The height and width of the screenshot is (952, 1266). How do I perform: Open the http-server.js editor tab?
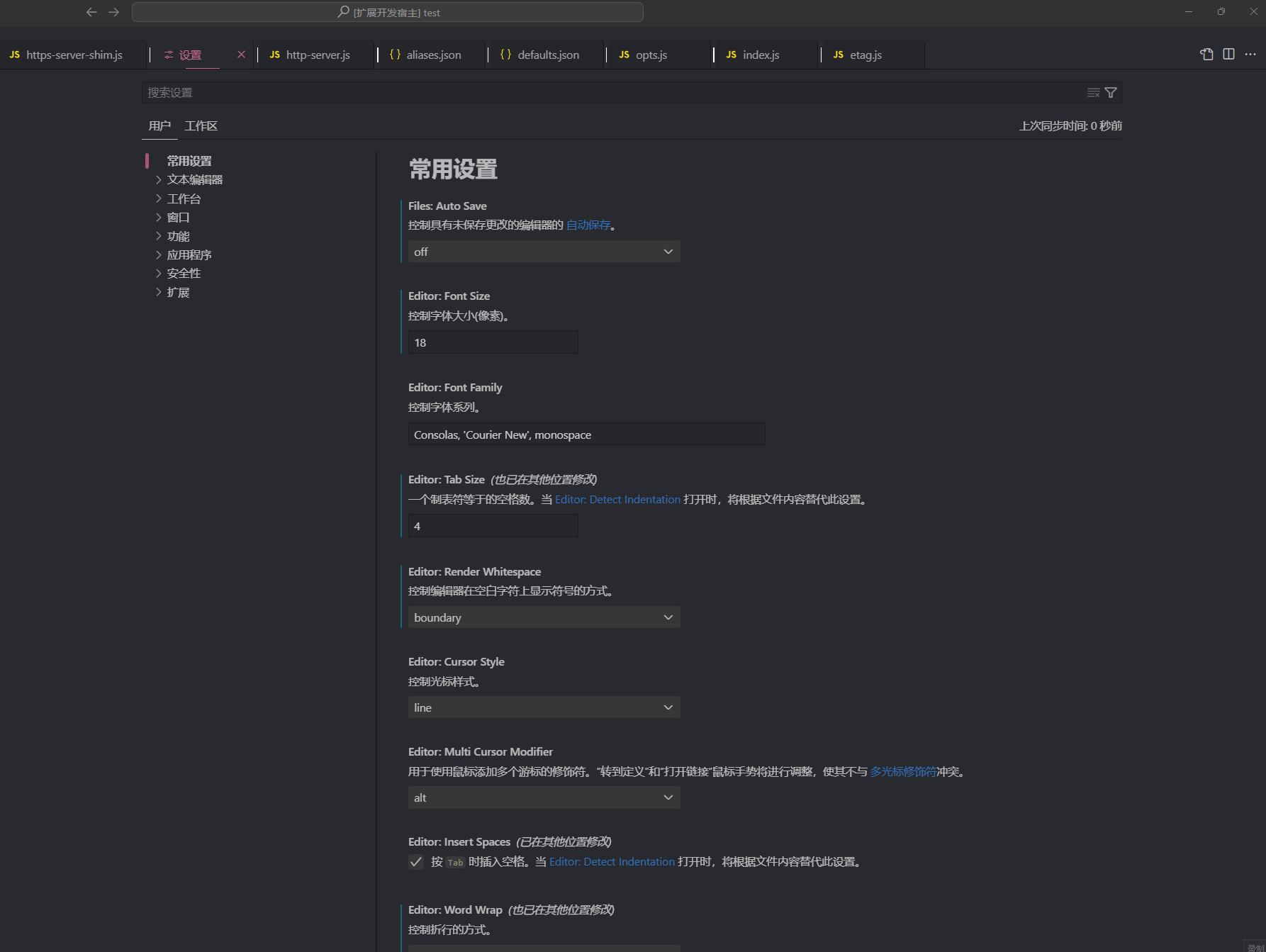point(315,55)
